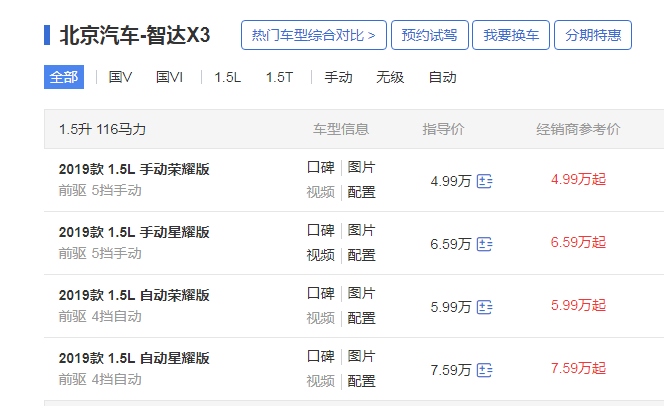Filter by 国V emission standard
The height and width of the screenshot is (406, 664).
click(120, 77)
